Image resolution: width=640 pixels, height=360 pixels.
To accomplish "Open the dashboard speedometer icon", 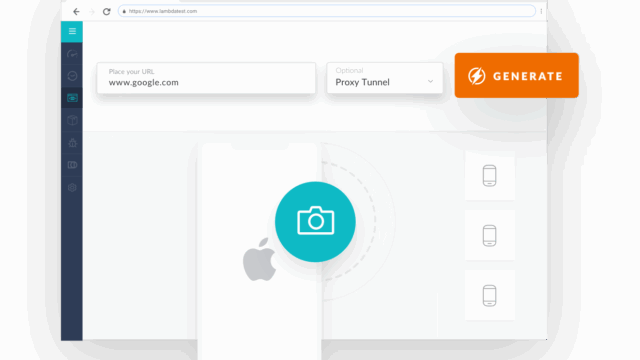I will click(x=72, y=54).
